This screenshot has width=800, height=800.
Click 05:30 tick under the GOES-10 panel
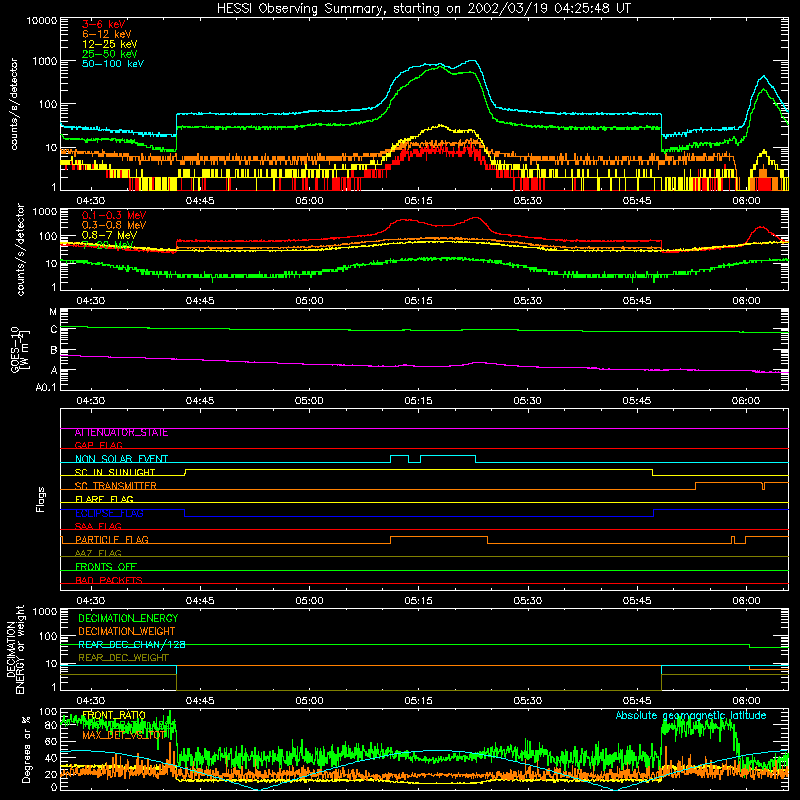[x=528, y=401]
